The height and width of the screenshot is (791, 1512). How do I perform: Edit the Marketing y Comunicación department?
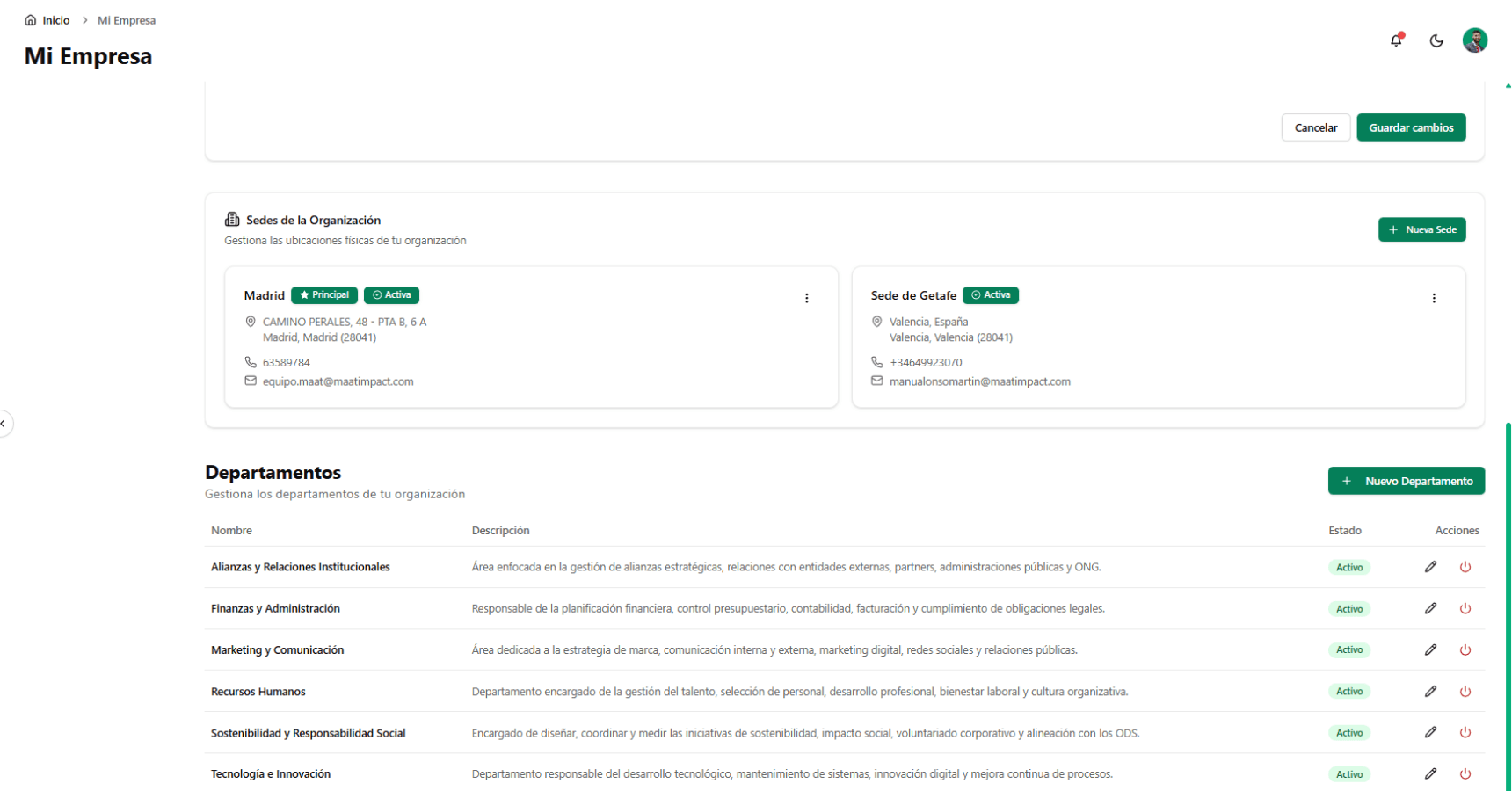point(1431,649)
